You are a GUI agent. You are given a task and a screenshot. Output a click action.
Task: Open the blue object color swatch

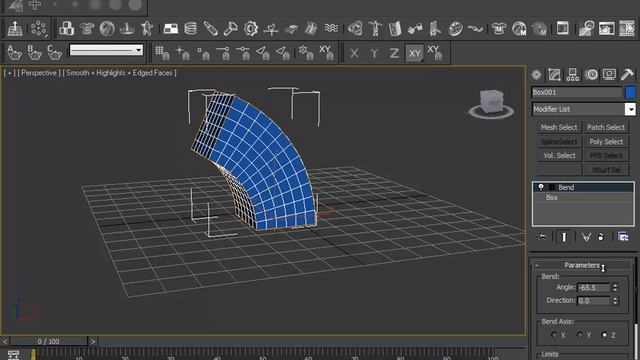point(630,93)
